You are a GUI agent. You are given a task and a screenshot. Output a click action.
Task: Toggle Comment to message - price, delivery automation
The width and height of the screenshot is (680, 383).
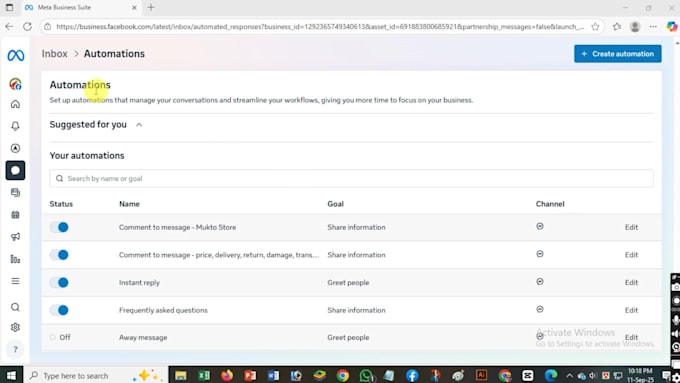coord(59,255)
